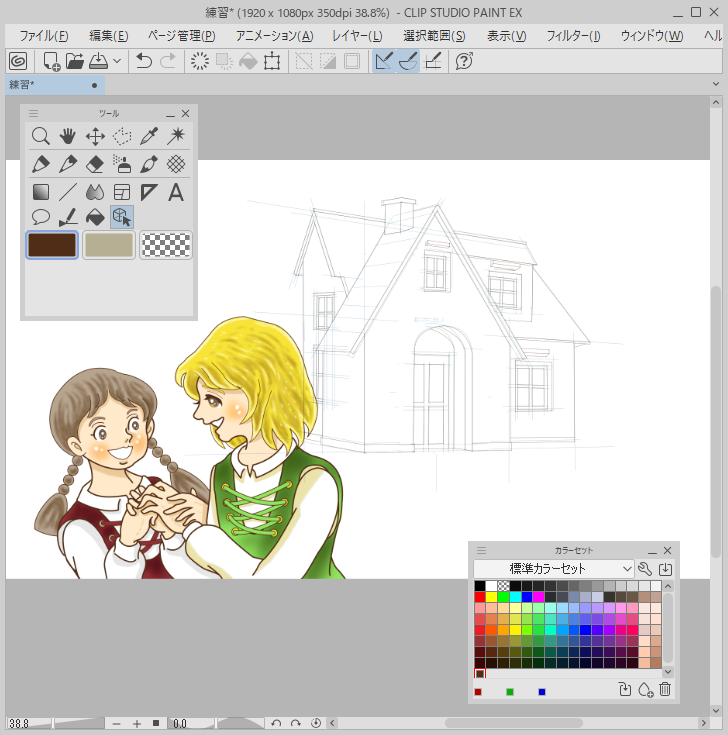Select the Gradient tool

tap(41, 192)
